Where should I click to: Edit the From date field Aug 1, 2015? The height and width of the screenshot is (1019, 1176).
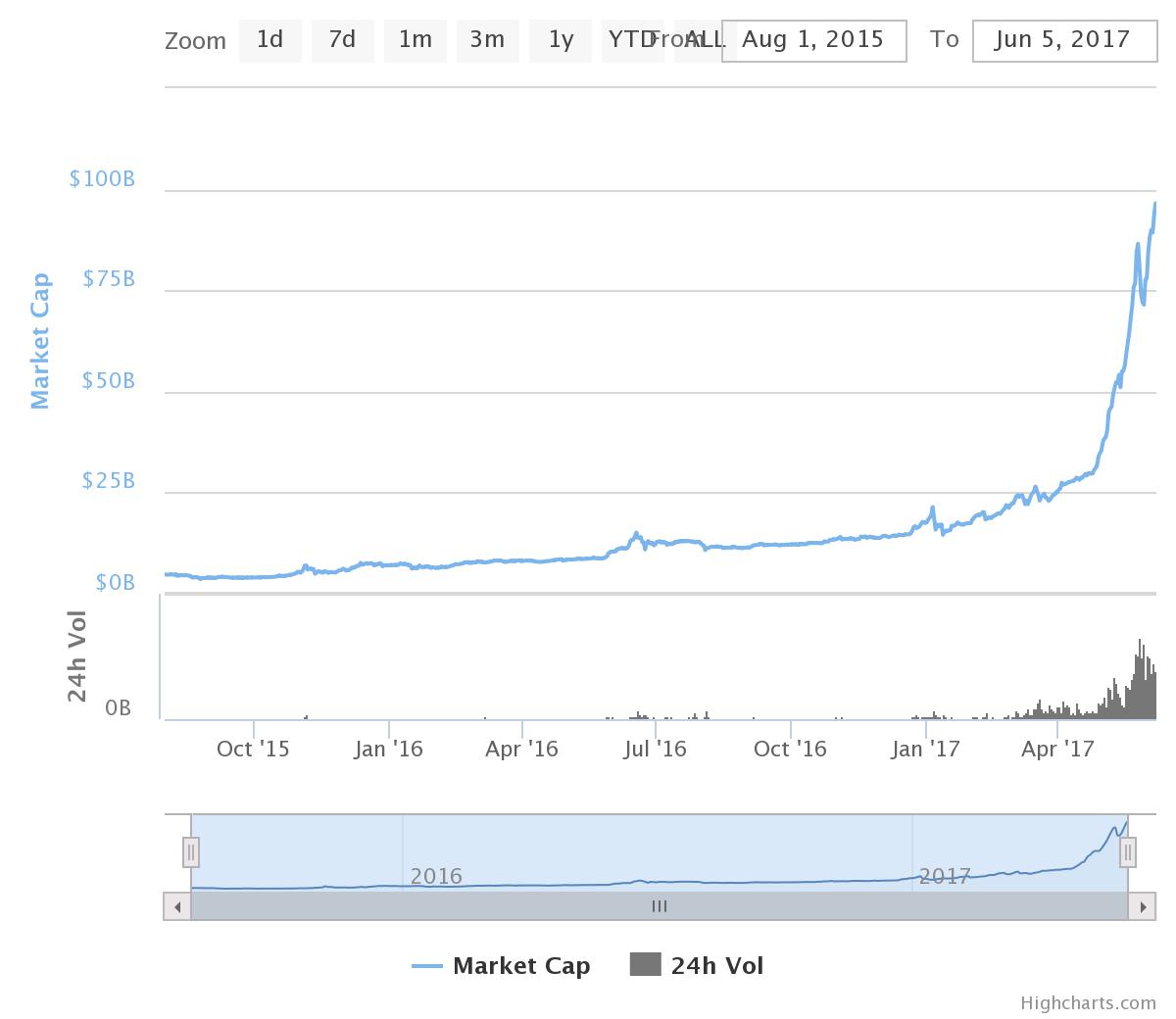click(814, 40)
